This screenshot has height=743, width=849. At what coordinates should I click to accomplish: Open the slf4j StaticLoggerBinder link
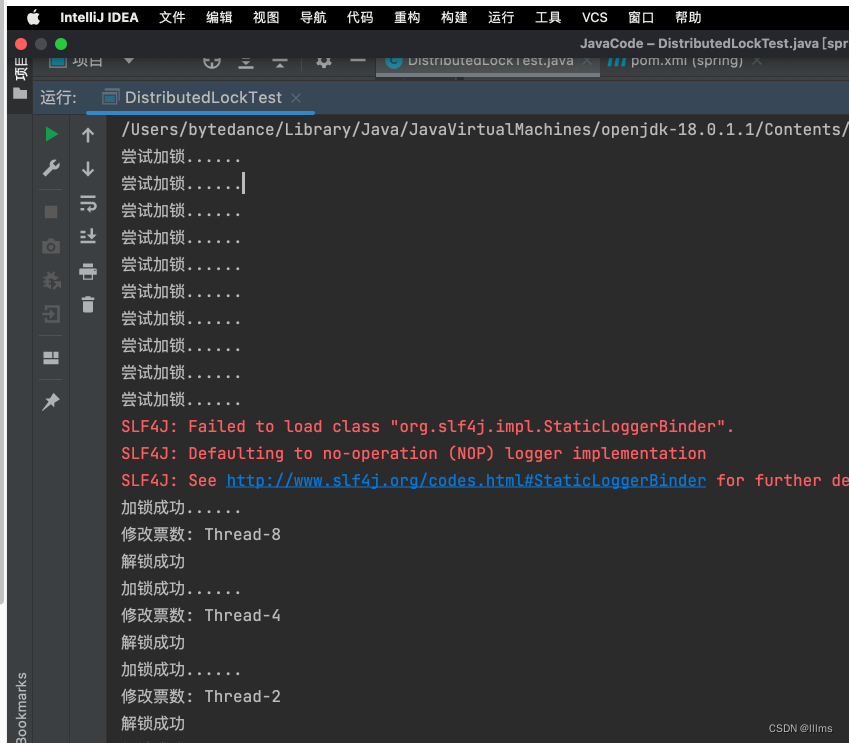tap(466, 481)
